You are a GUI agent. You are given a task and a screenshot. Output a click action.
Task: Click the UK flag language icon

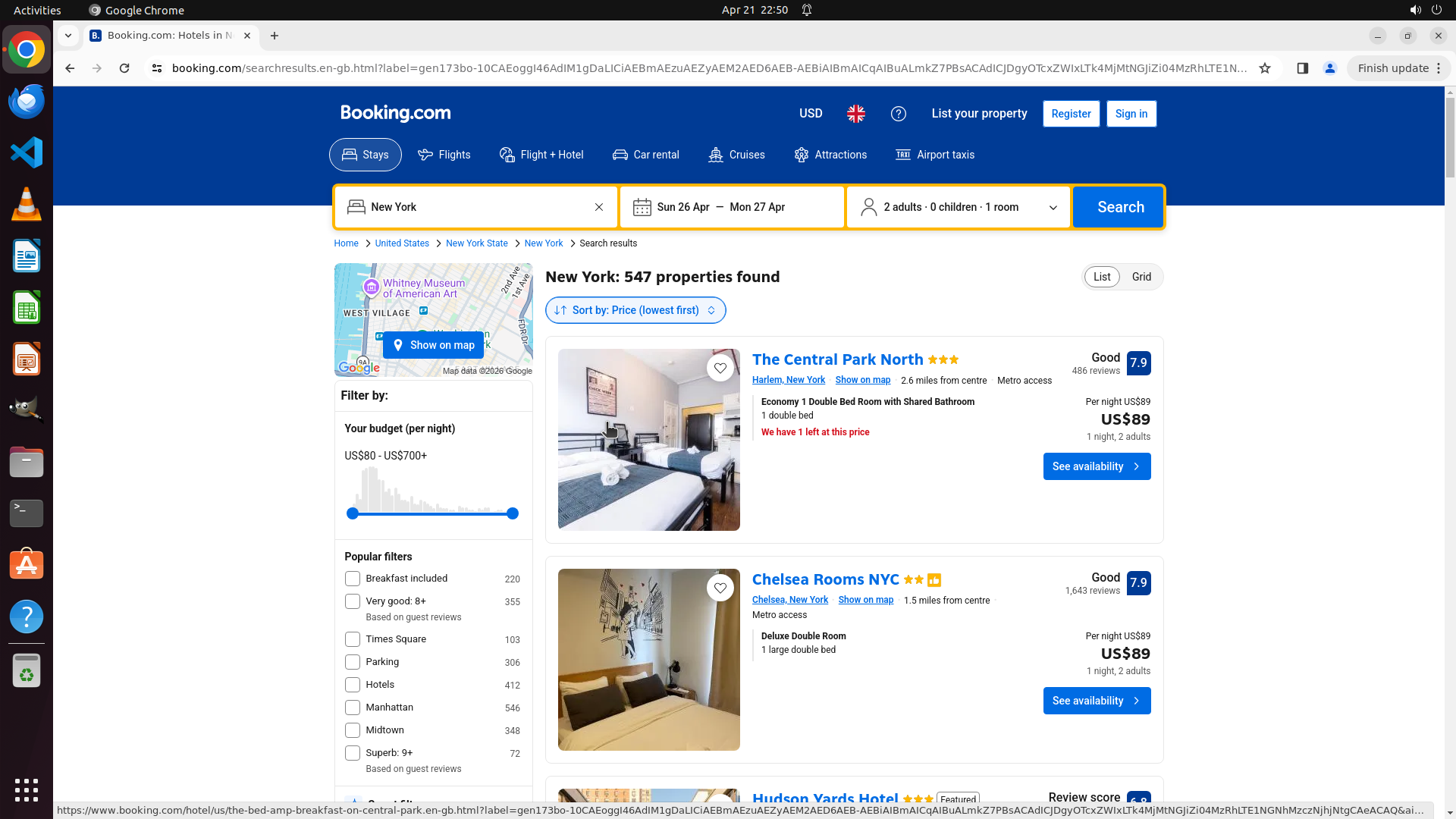(856, 114)
